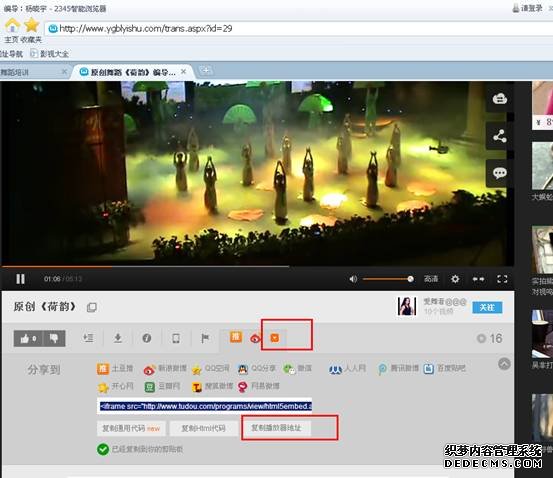Screen dimensions: 553x478
Task: Open the player settings gear
Action: tap(455, 279)
